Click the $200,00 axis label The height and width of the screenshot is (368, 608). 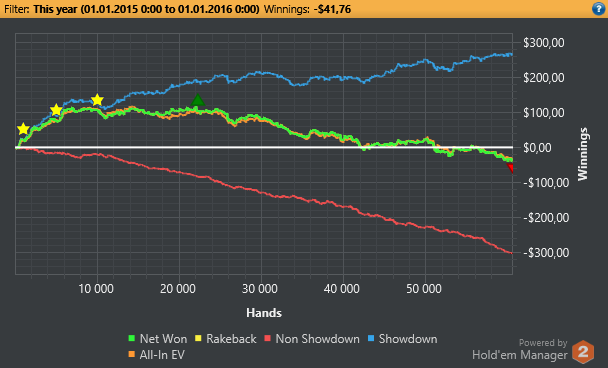[544, 78]
